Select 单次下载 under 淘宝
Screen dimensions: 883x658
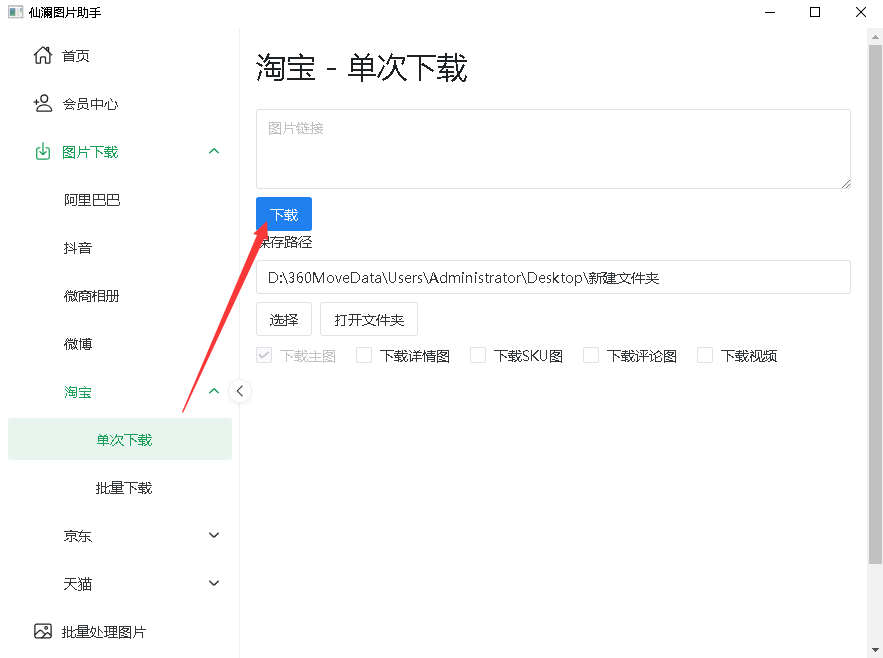pyautogui.click(x=120, y=439)
